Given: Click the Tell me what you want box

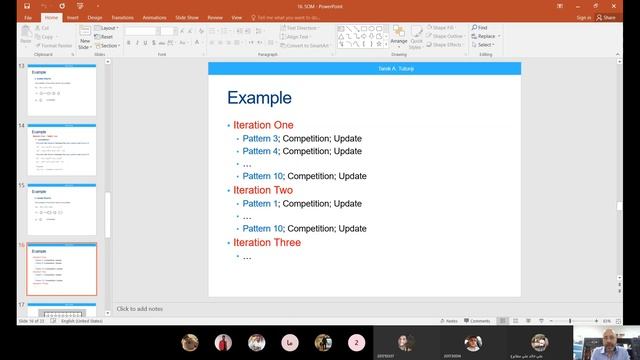Looking at the screenshot, I should point(286,18).
